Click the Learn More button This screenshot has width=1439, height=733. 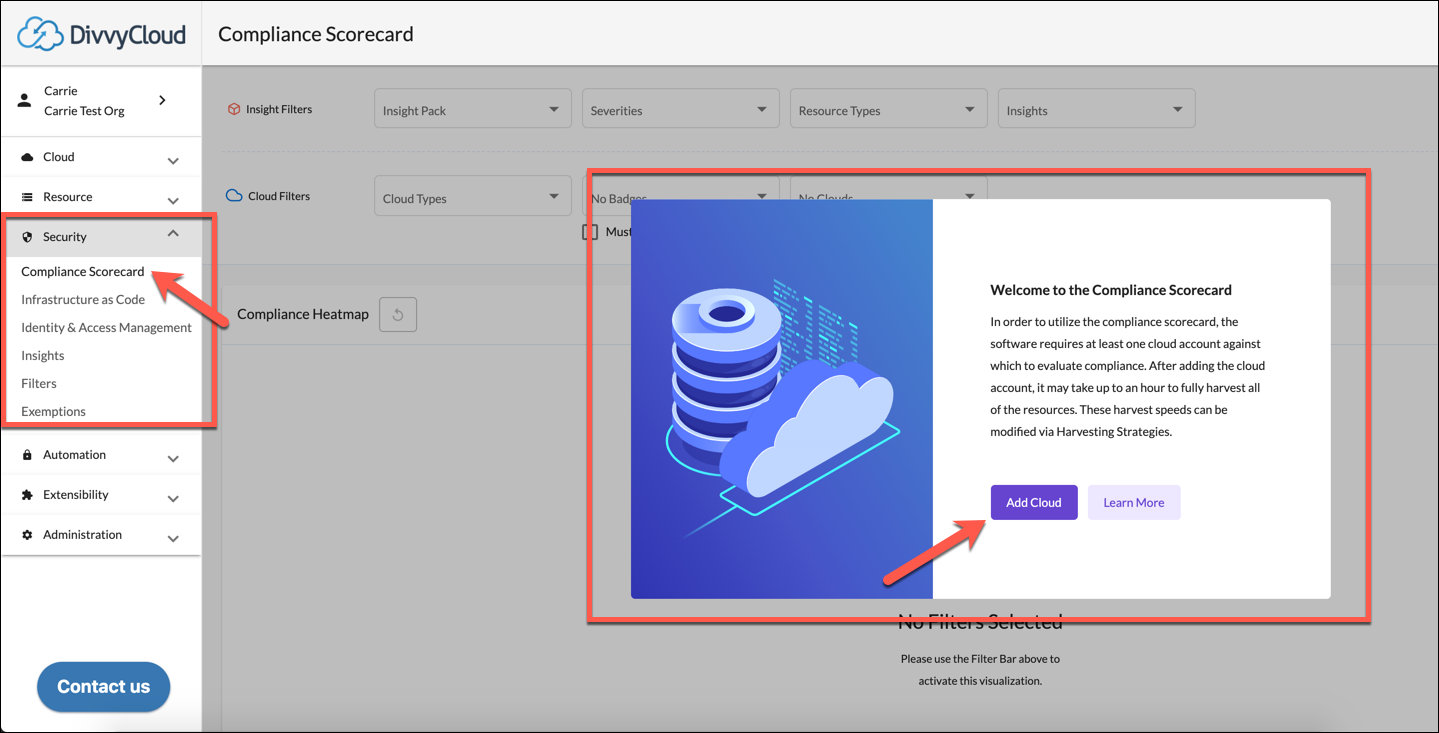(x=1134, y=502)
